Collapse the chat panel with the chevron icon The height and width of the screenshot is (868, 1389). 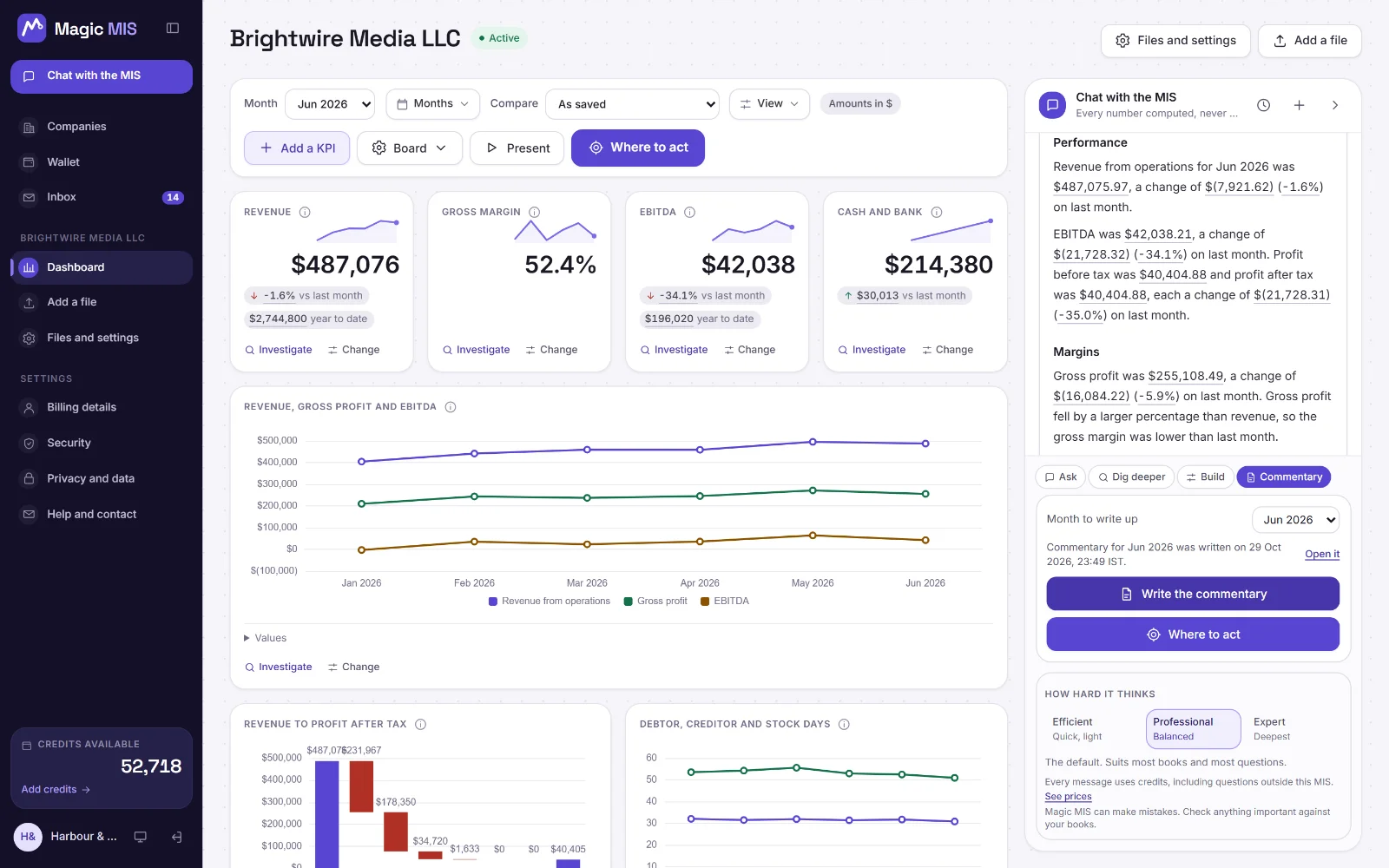click(1335, 105)
